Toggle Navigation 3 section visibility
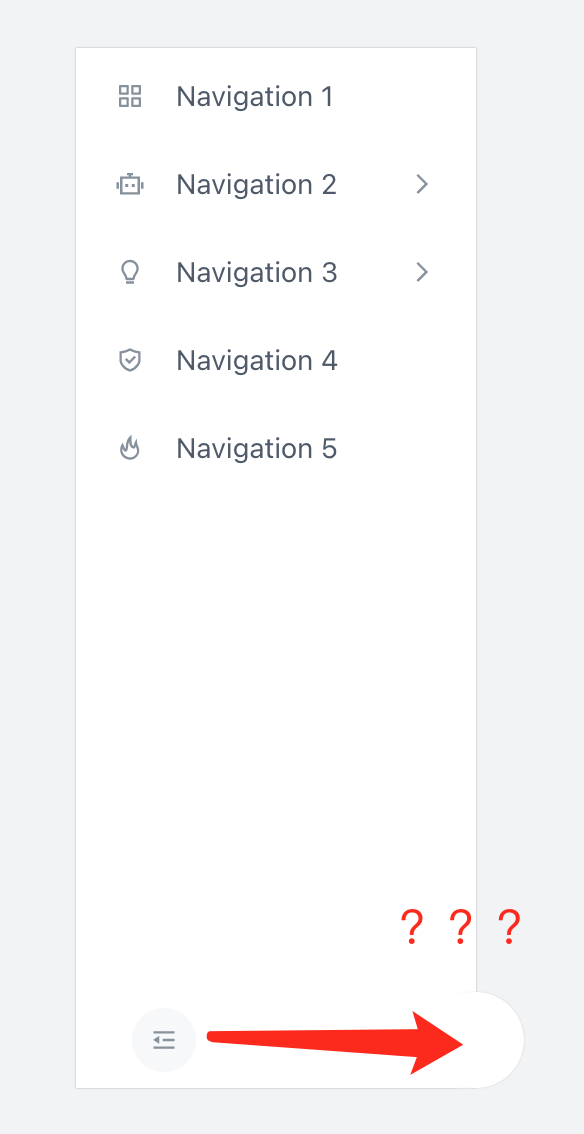Image resolution: width=584 pixels, height=1134 pixels. pos(421,272)
